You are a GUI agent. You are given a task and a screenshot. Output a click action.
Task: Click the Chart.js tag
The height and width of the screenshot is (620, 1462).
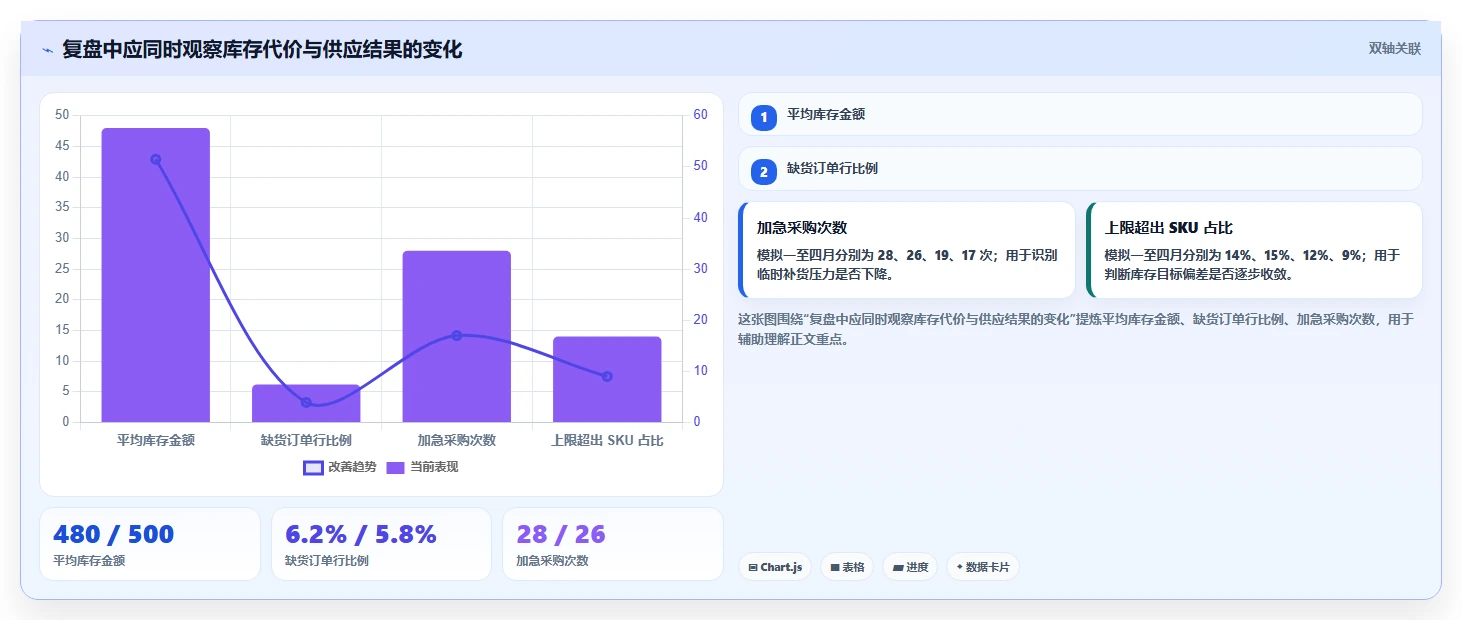tap(775, 567)
